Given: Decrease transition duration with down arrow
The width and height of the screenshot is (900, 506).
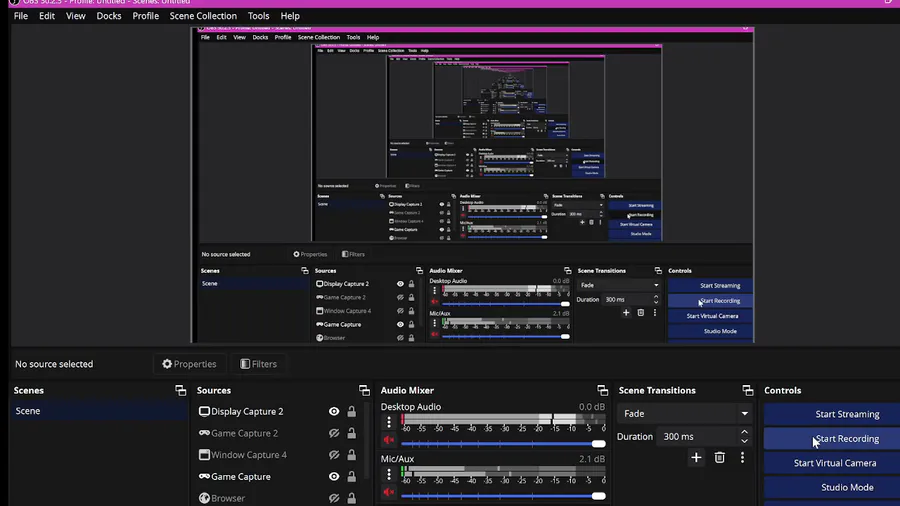Looking at the screenshot, I should (744, 441).
